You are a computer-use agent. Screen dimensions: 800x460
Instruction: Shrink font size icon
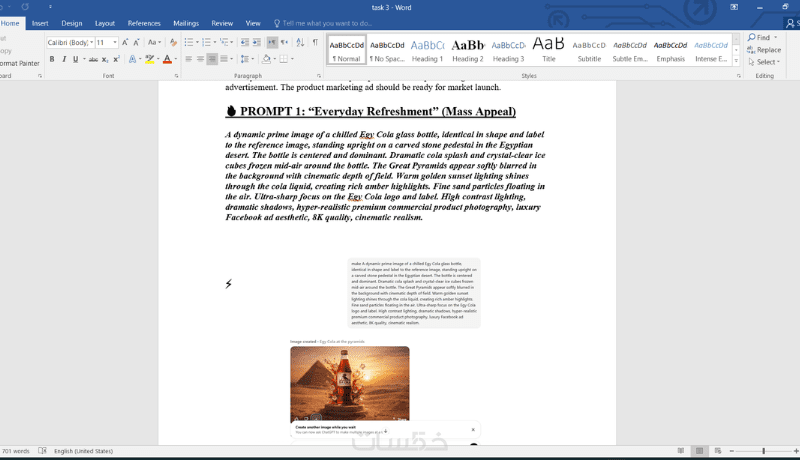(x=136, y=42)
